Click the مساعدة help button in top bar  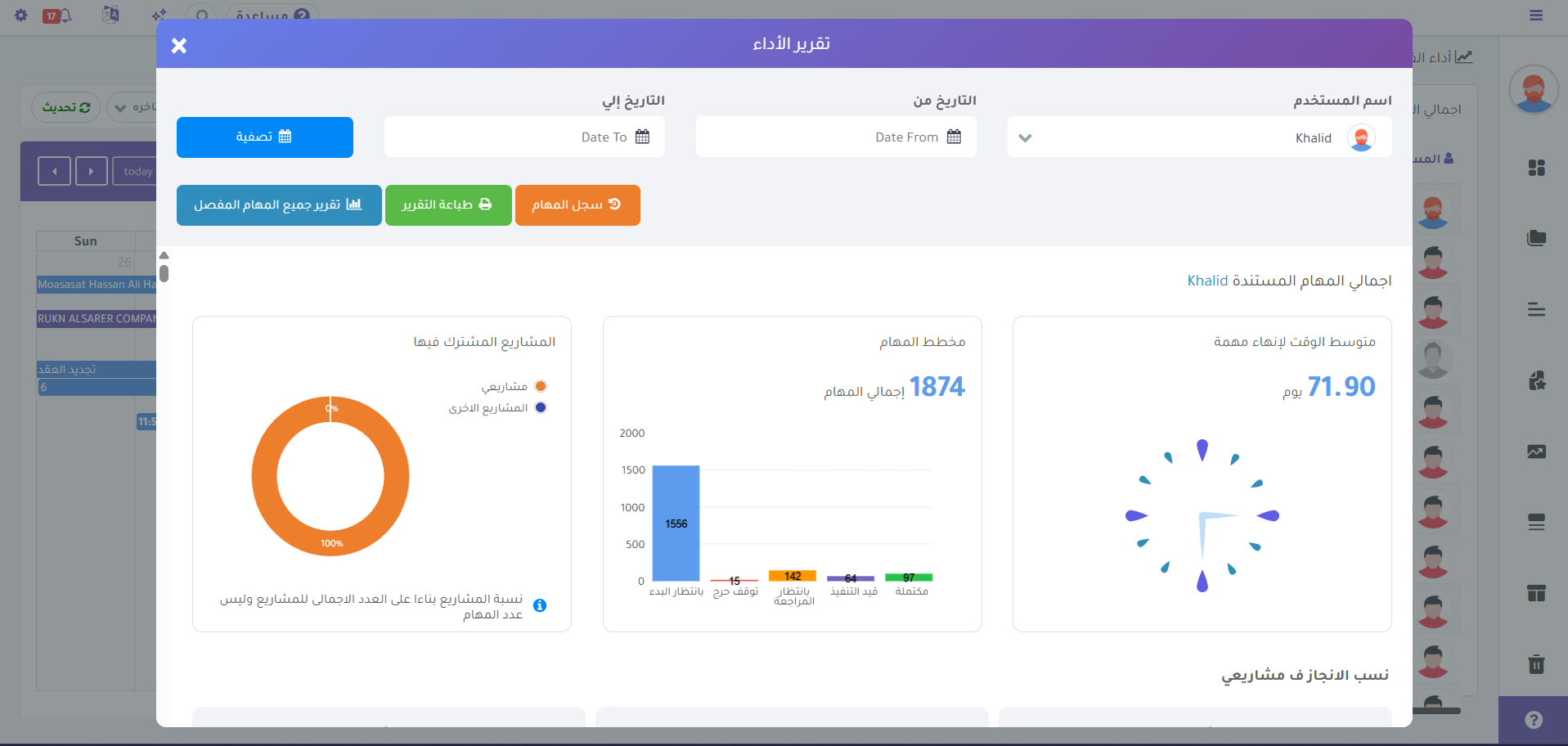(x=272, y=16)
